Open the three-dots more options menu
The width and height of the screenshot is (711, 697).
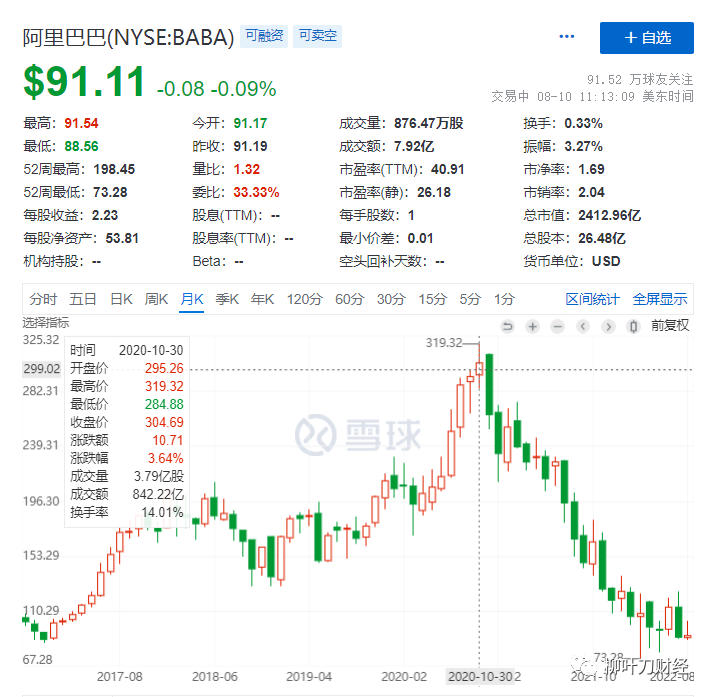pos(567,36)
